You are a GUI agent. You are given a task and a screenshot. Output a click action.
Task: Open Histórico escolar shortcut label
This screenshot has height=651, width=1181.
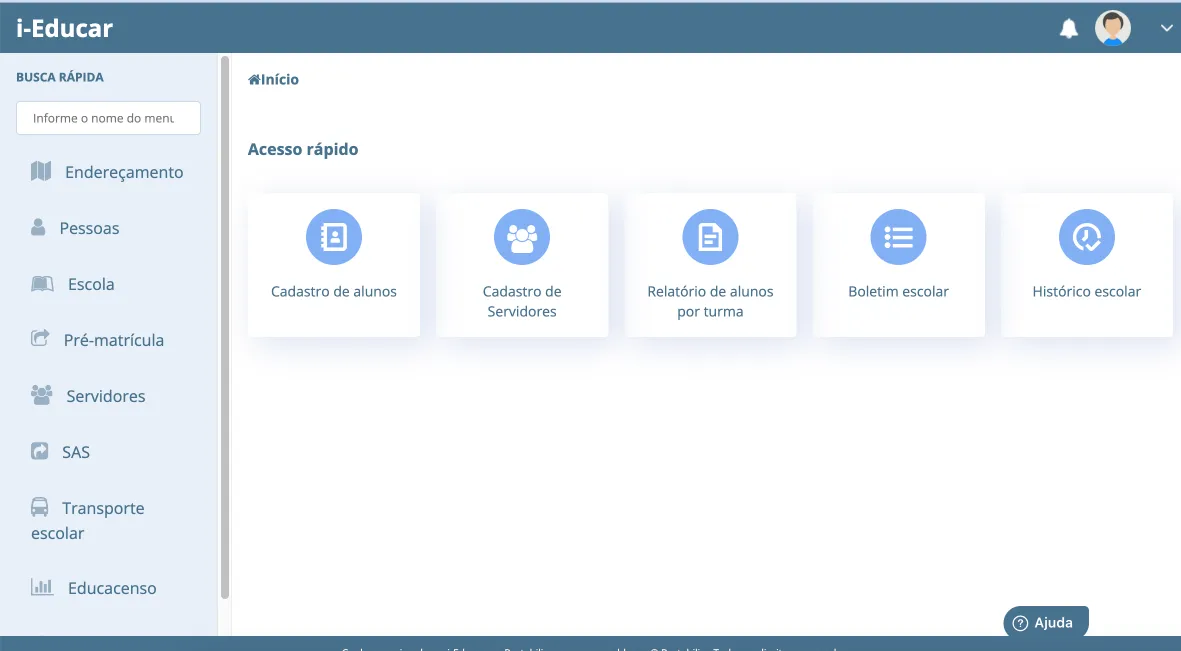pos(1087,292)
